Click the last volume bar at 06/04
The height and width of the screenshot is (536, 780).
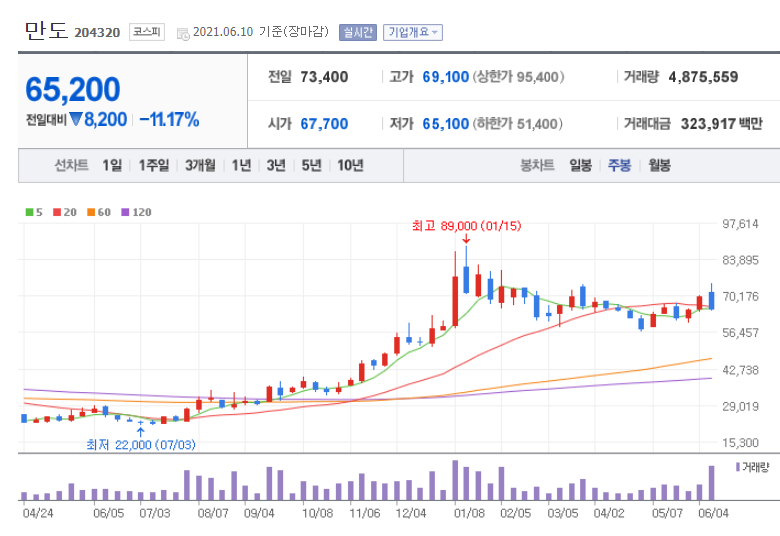(x=711, y=483)
